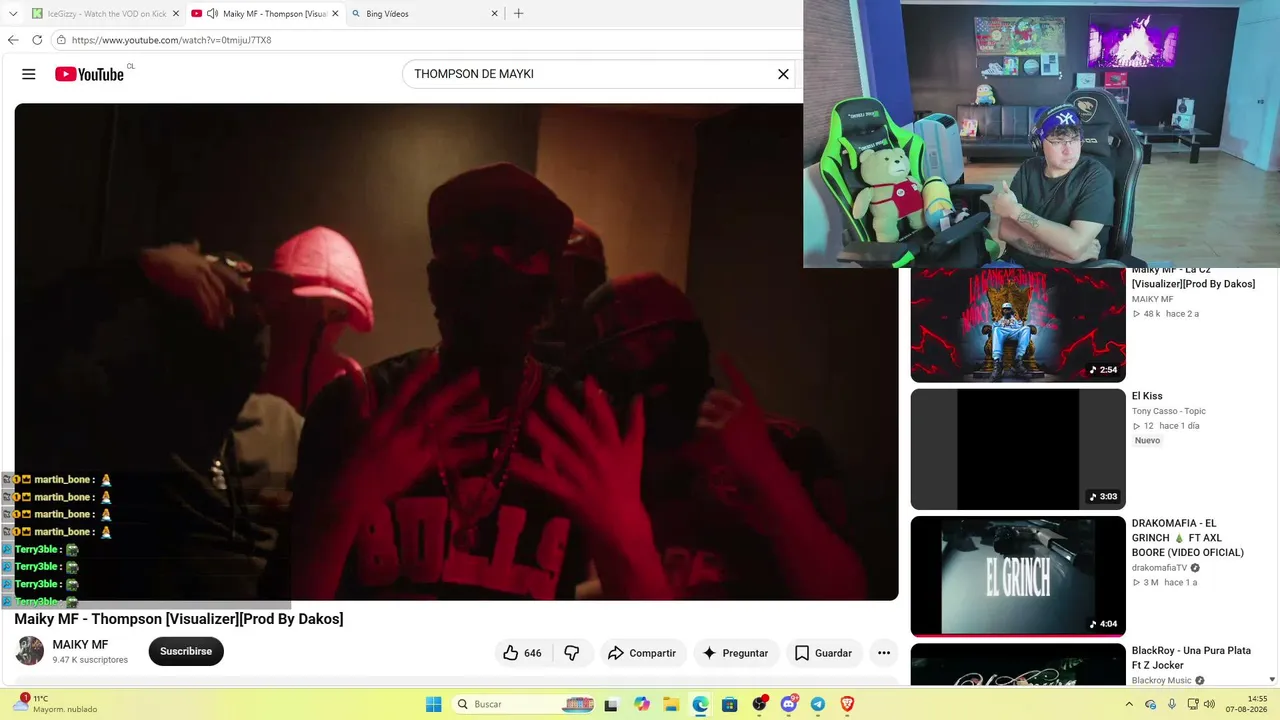The height and width of the screenshot is (720, 1280).
Task: Select the Maiky MF - Thompson tab
Action: point(265,14)
